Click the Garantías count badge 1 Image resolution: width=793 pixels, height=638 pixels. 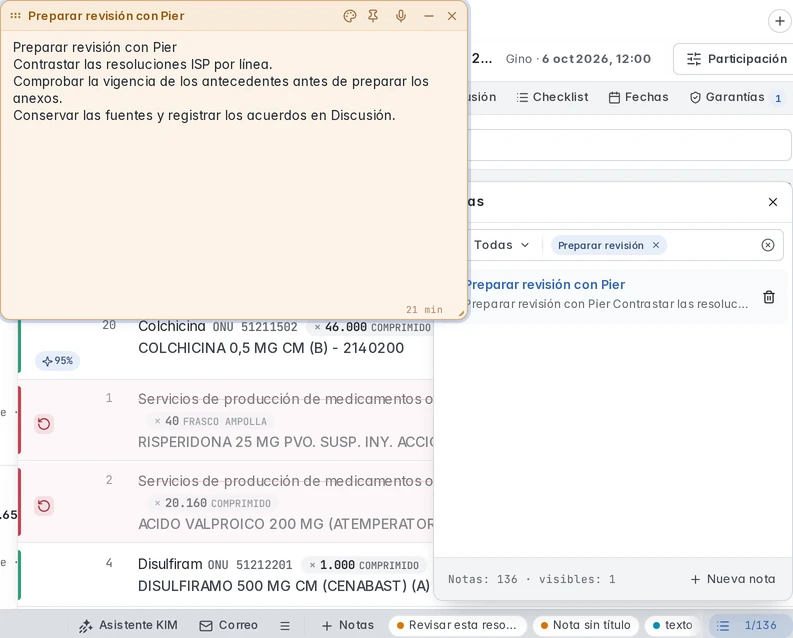[x=778, y=98]
